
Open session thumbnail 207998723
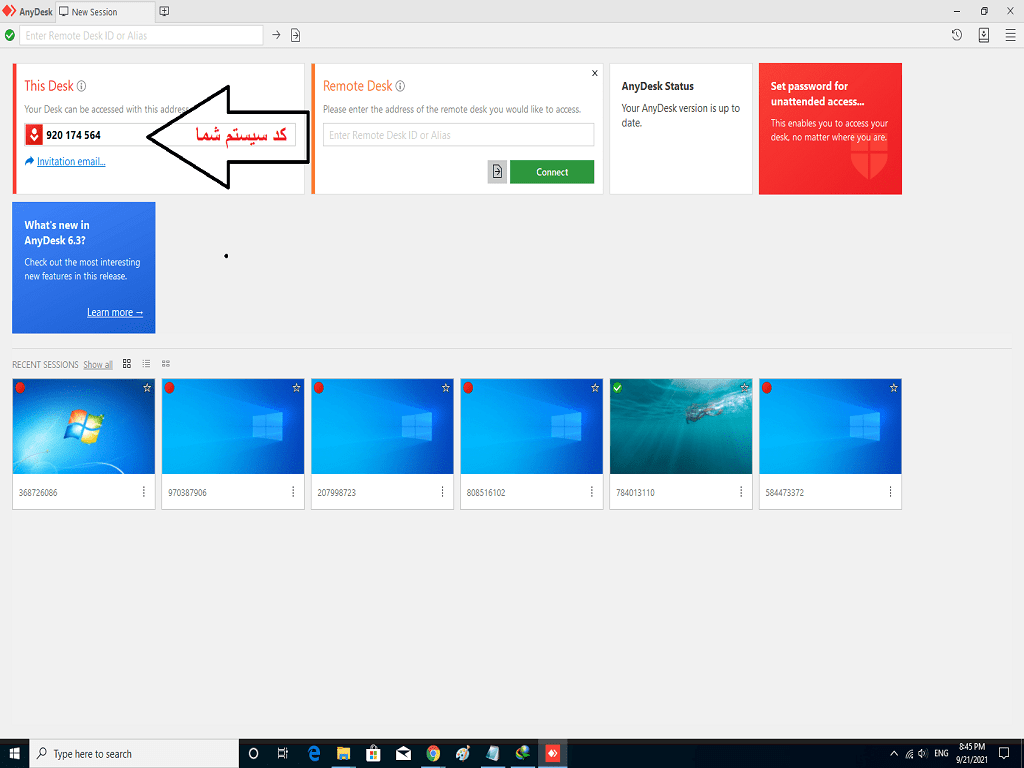382,426
